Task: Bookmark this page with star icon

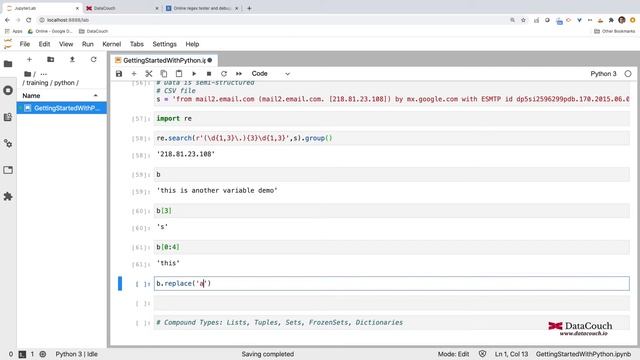Action: 523,20
